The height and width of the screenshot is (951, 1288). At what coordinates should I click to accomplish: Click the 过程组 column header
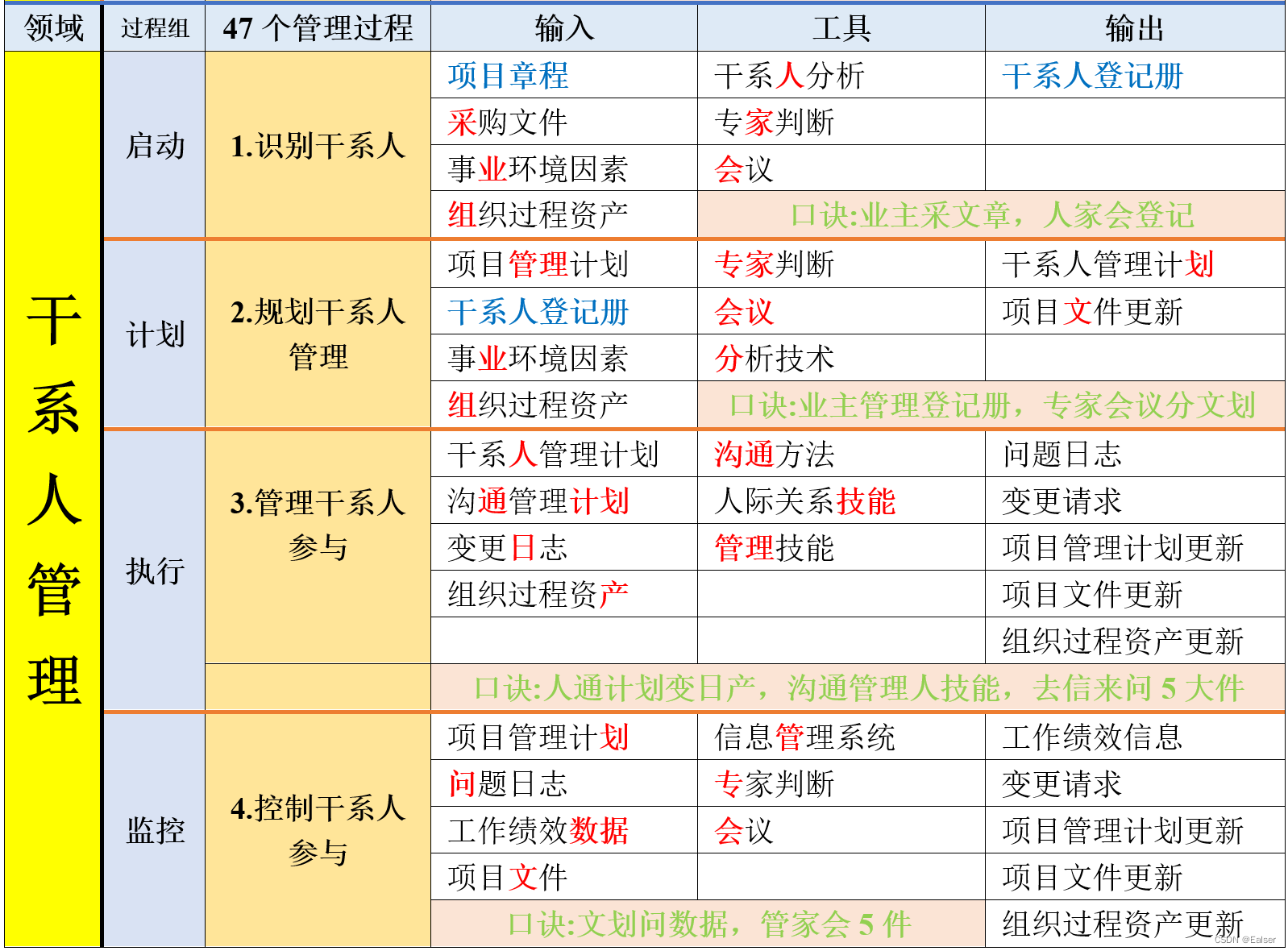155,28
